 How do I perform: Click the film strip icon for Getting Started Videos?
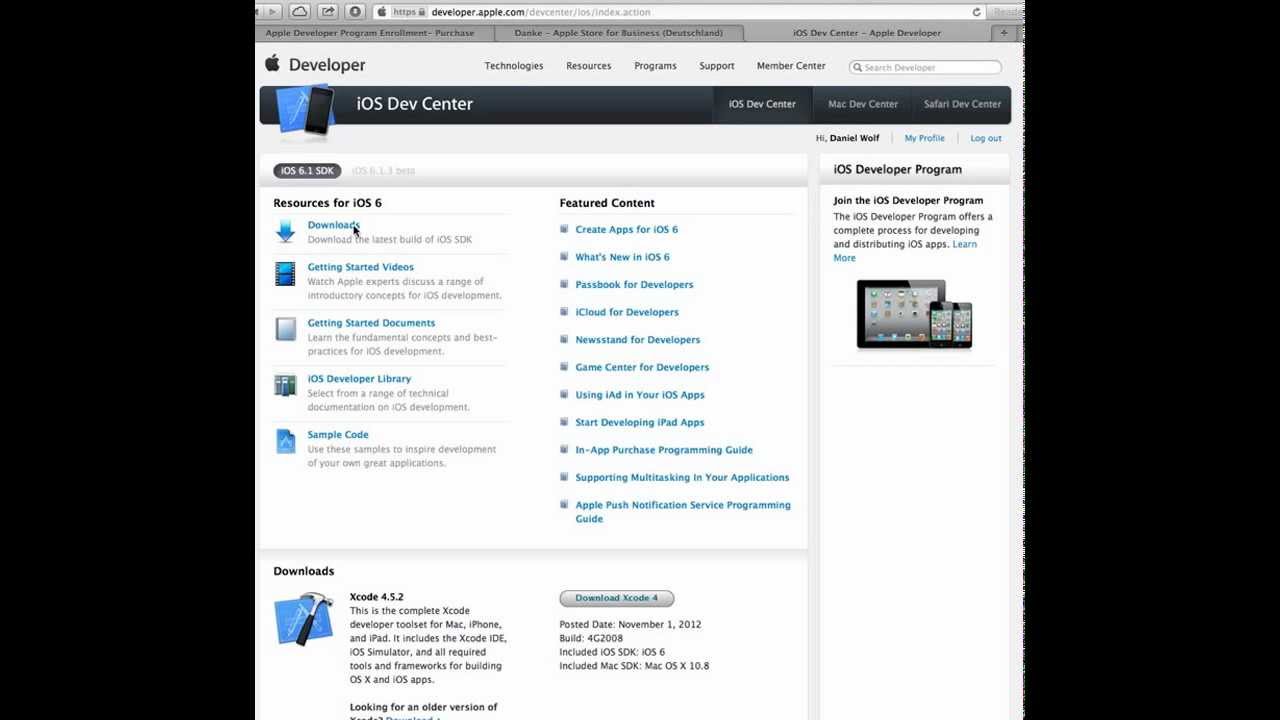(x=286, y=274)
